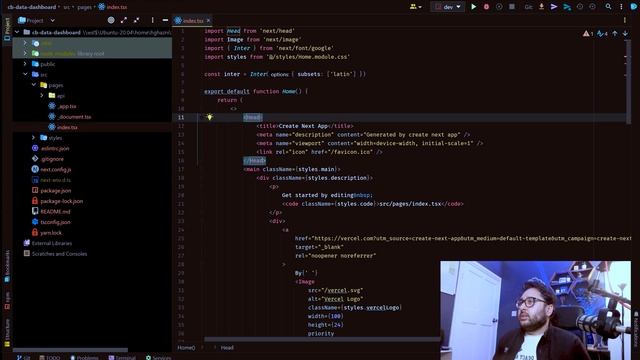The height and width of the screenshot is (360, 640).
Task: Run the dev configuration with the green play button
Action: click(473, 7)
